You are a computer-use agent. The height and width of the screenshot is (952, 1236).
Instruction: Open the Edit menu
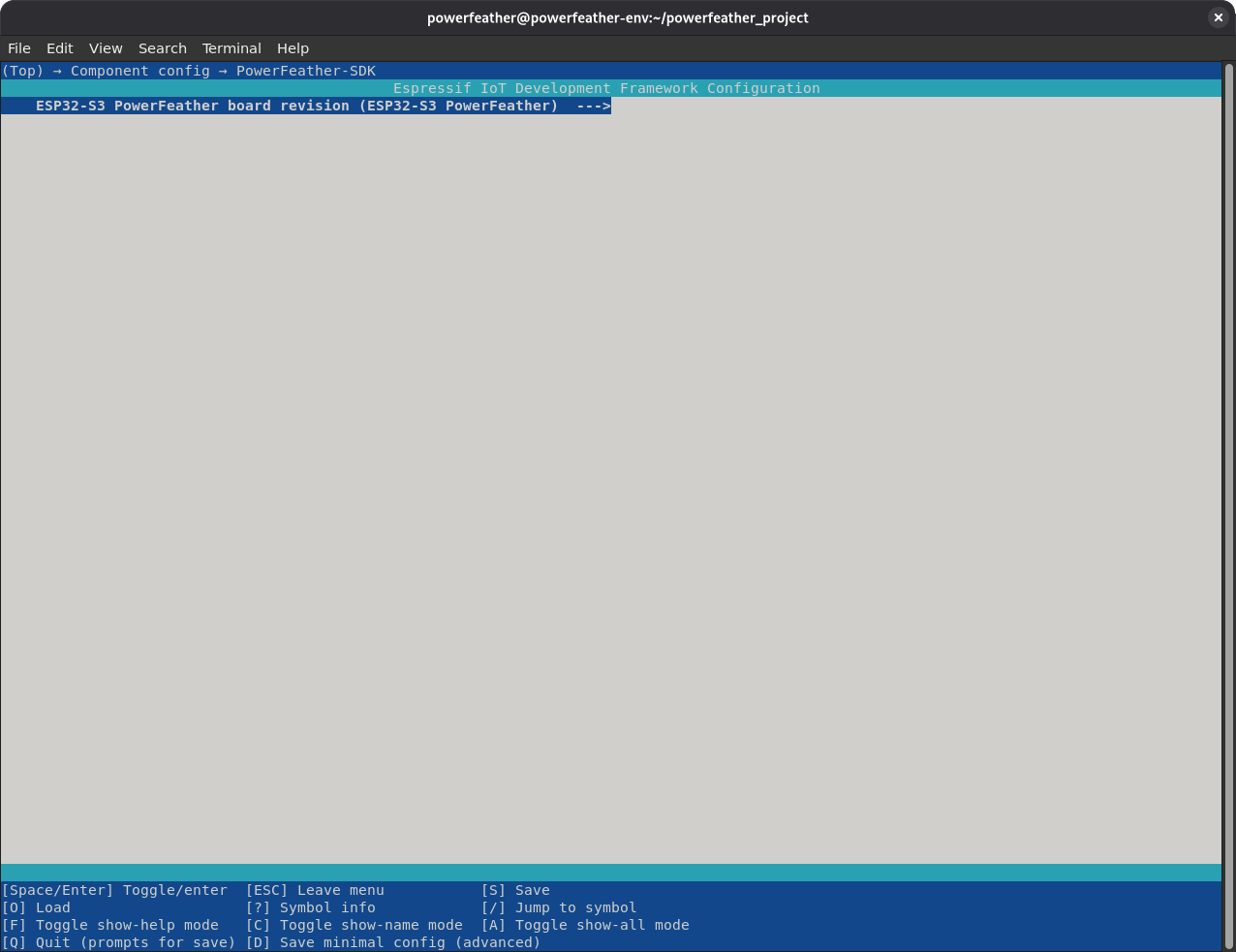pyautogui.click(x=60, y=48)
